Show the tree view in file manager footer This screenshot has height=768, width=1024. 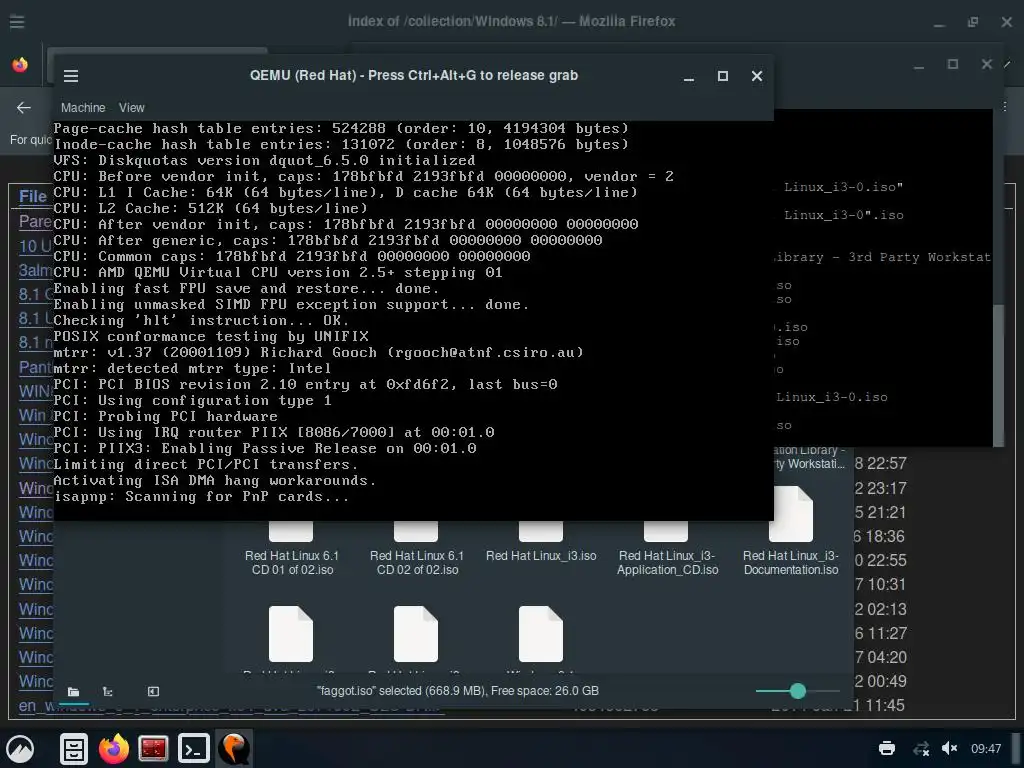[108, 692]
